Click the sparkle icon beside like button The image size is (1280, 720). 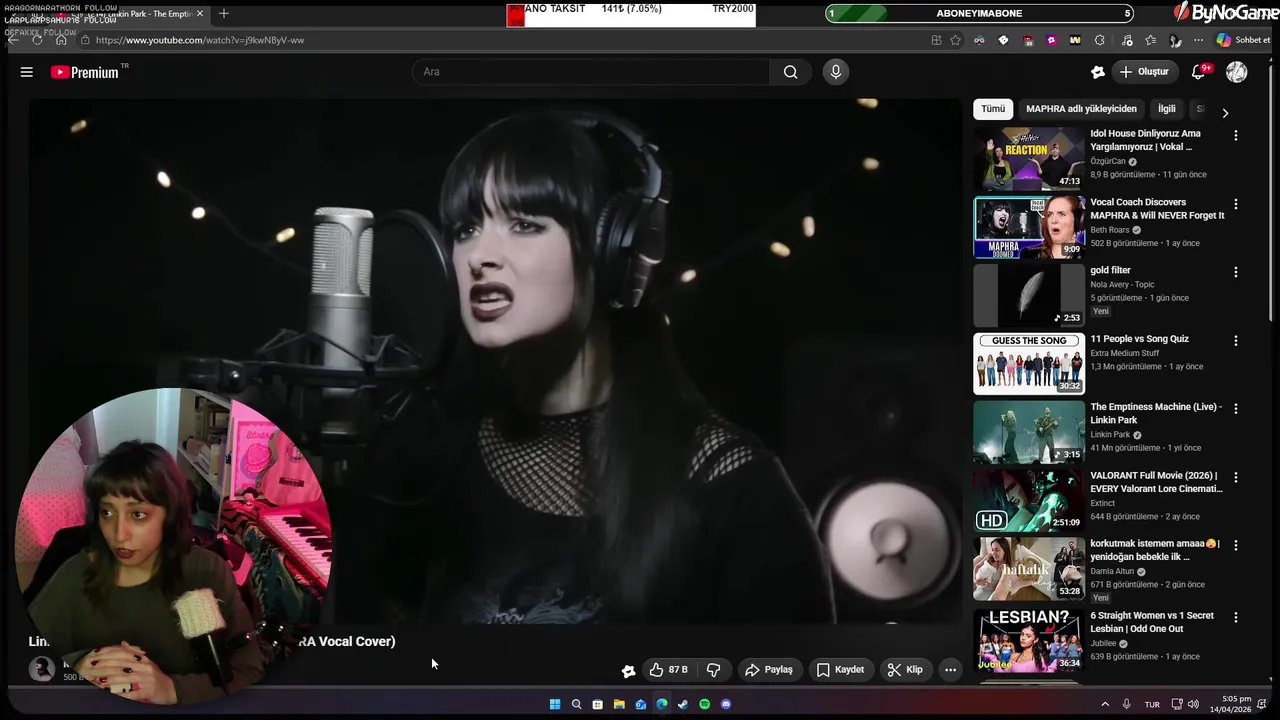(x=628, y=671)
